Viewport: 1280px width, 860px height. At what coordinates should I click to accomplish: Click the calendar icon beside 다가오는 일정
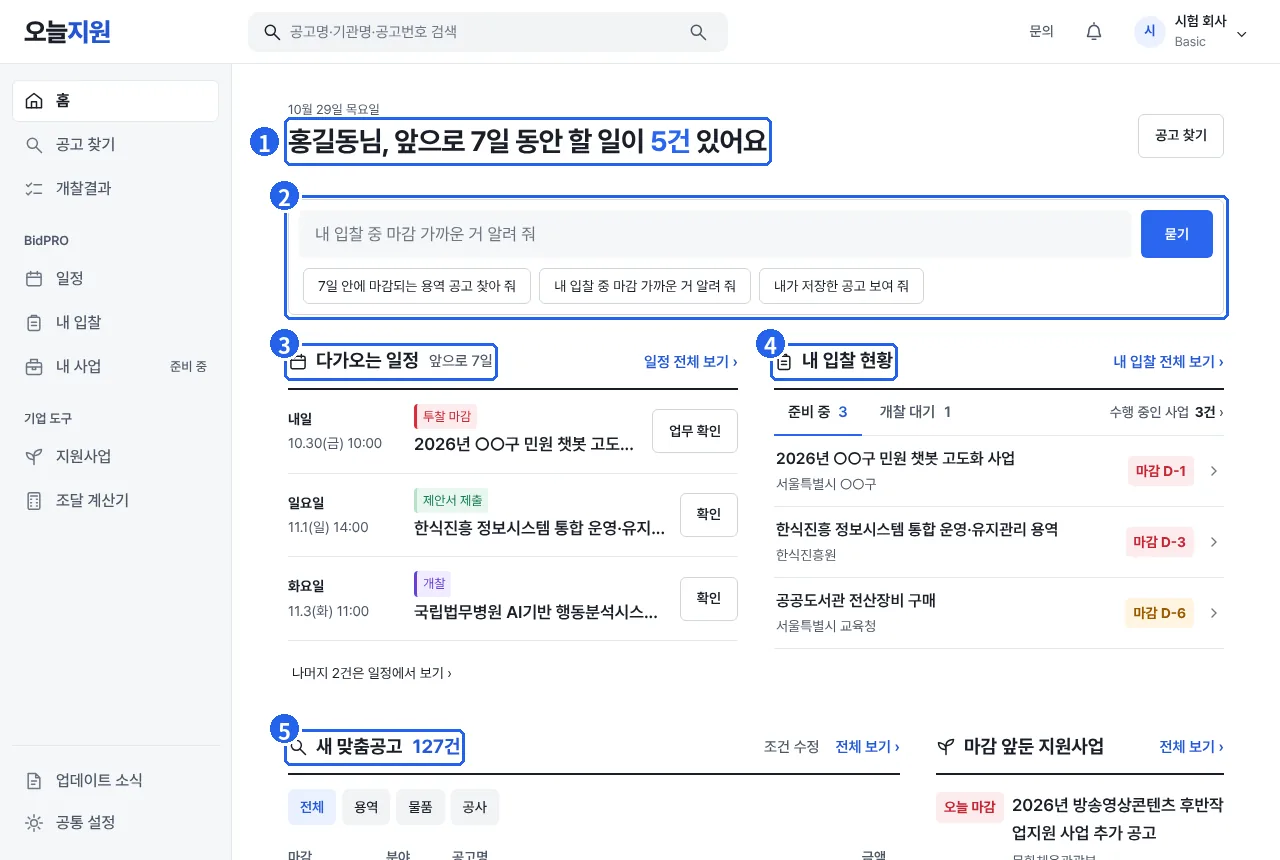point(298,362)
